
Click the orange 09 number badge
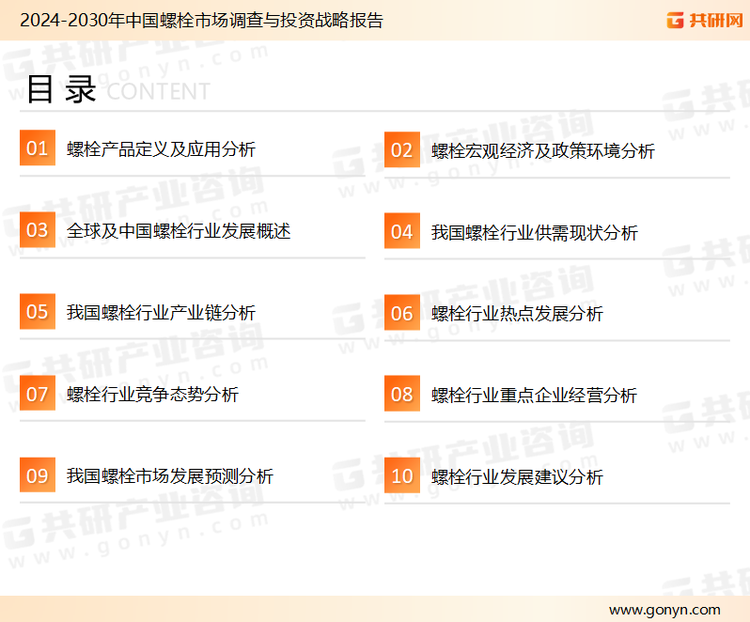37,475
